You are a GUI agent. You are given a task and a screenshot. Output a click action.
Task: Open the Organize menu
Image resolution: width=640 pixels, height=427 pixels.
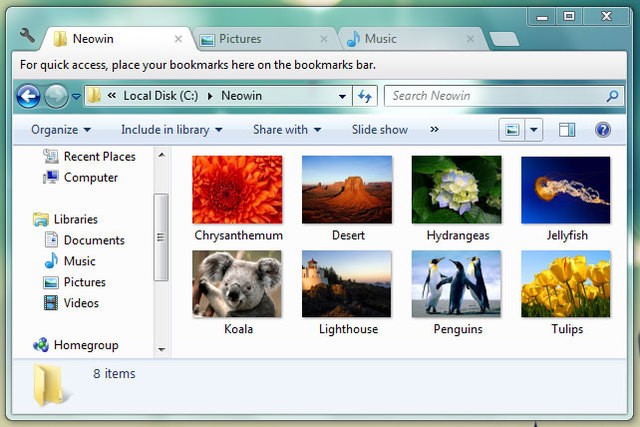coord(61,130)
